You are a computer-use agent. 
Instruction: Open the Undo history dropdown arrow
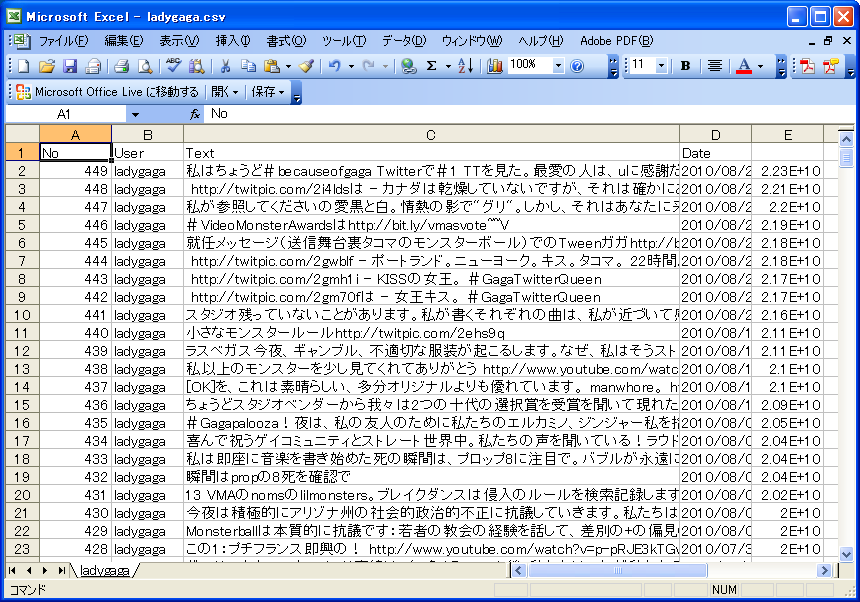coord(351,67)
